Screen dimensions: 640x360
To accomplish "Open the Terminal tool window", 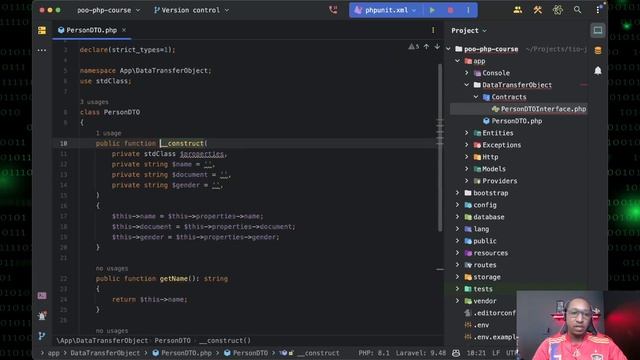I will (42, 296).
